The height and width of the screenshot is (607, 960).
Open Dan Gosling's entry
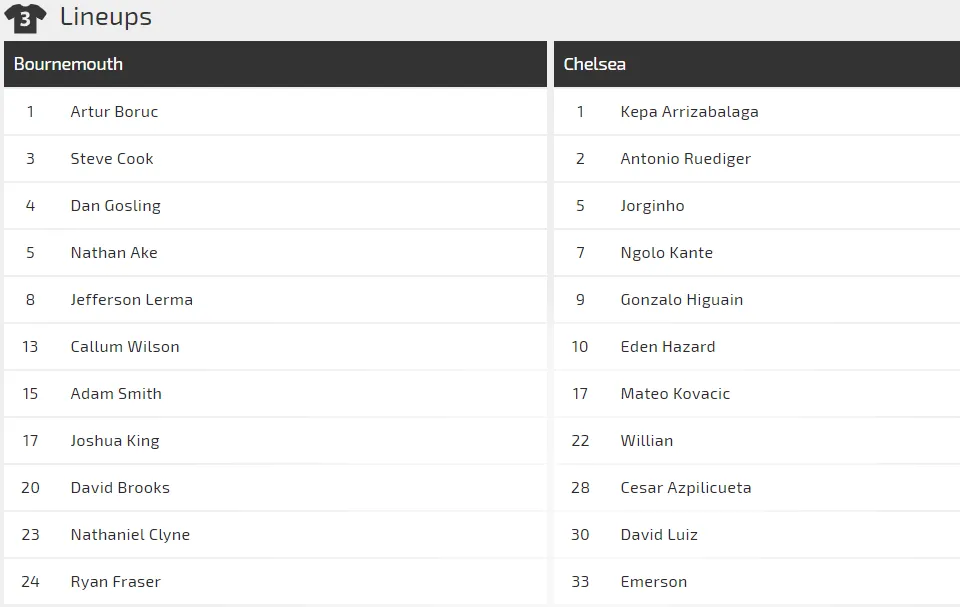[275, 206]
